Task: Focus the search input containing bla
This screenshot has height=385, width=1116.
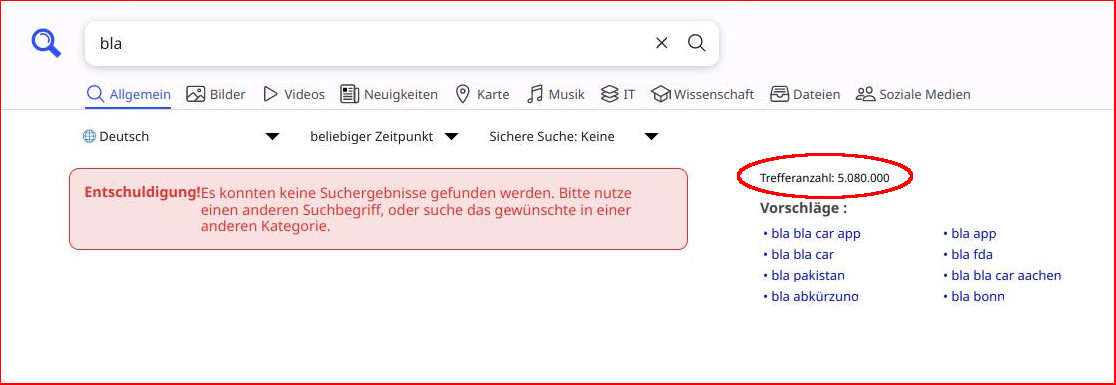Action: click(370, 43)
